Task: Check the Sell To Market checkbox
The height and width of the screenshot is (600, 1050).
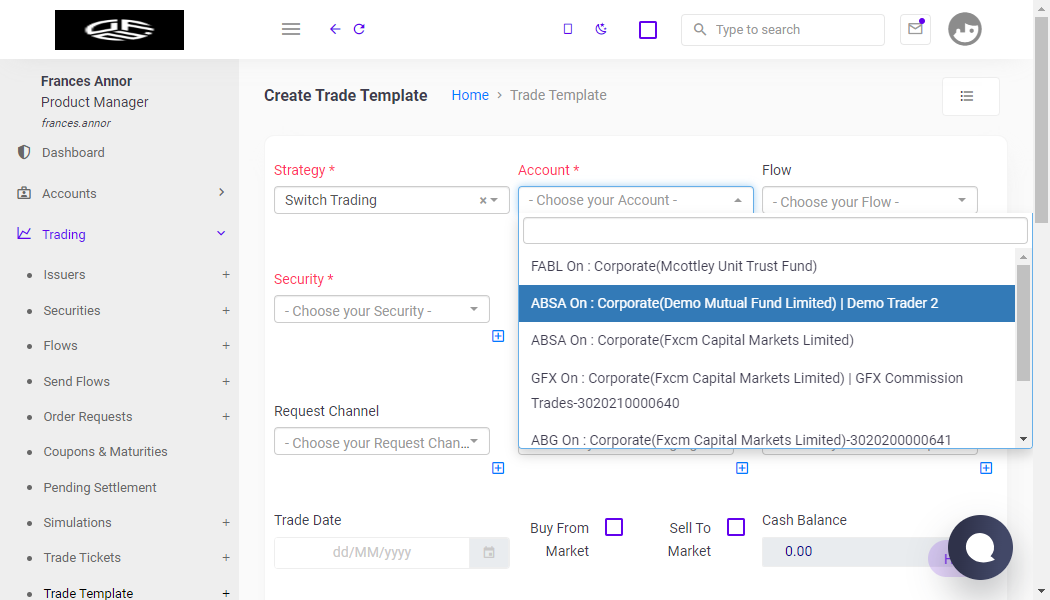Action: pos(736,527)
